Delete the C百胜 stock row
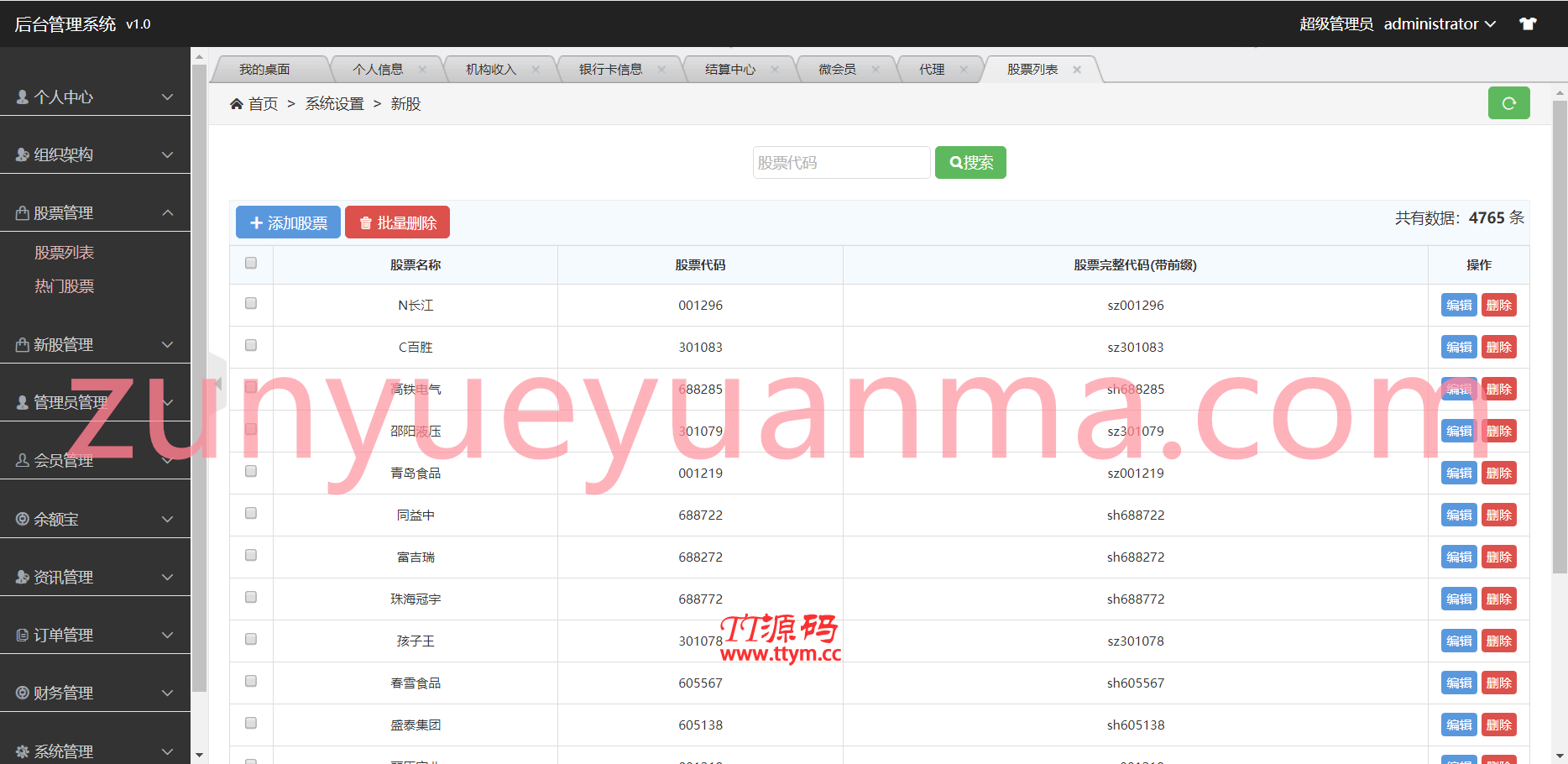 (1499, 348)
